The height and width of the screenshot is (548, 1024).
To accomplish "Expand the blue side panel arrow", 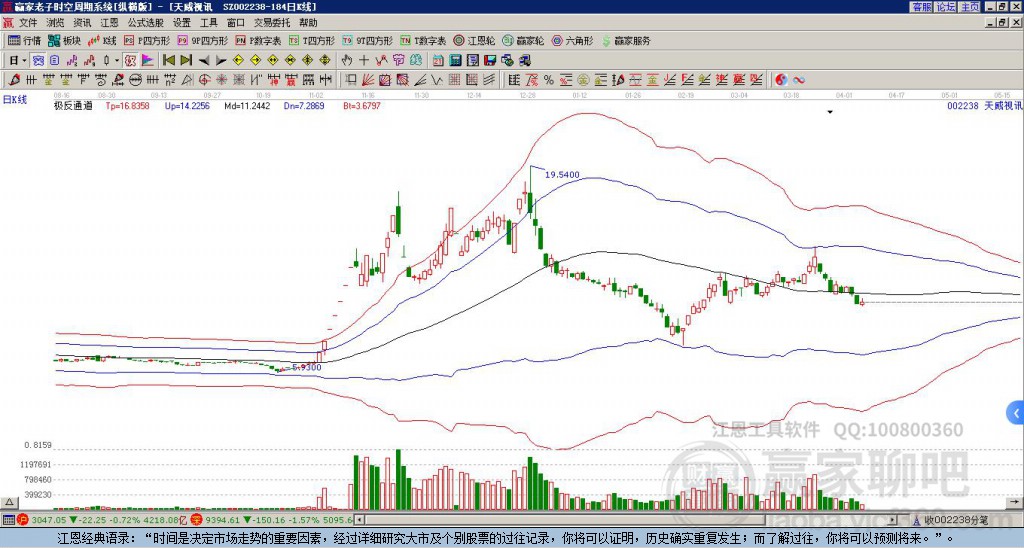I will (1016, 413).
